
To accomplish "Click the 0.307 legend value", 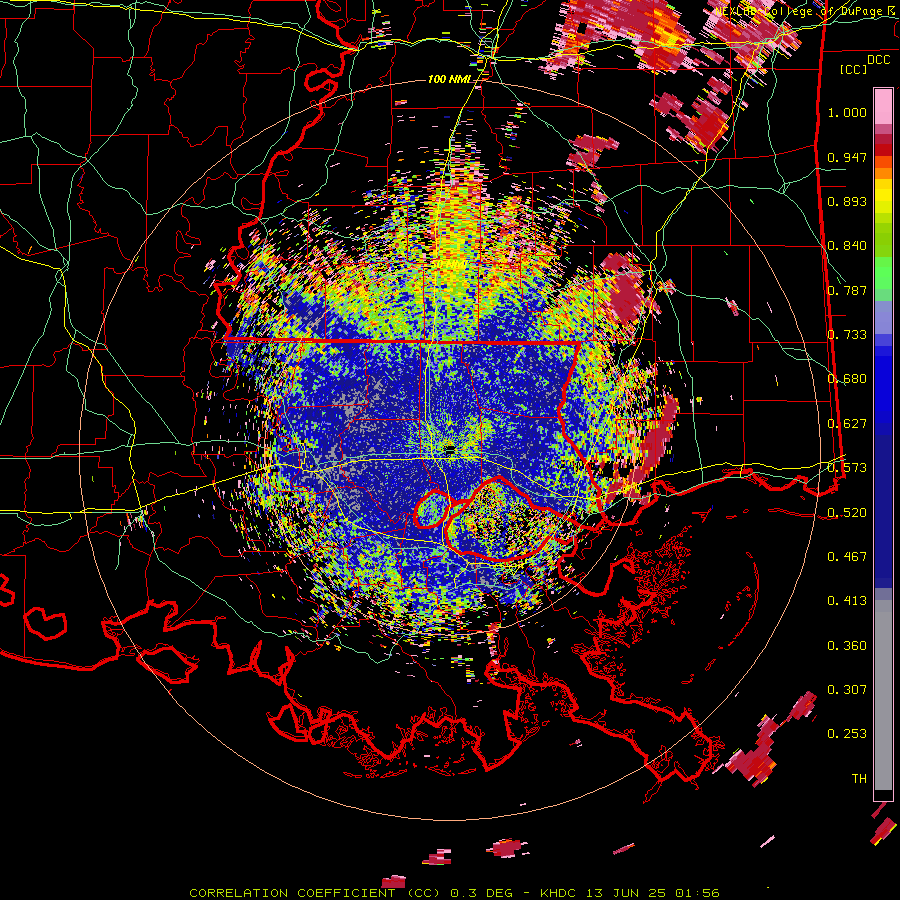I will (847, 690).
